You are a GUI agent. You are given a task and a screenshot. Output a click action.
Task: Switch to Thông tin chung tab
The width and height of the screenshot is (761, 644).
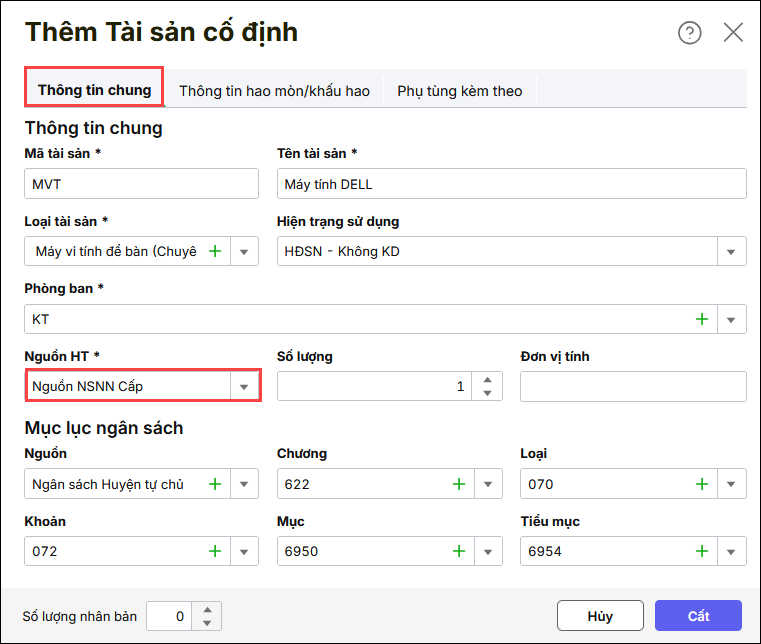(94, 90)
